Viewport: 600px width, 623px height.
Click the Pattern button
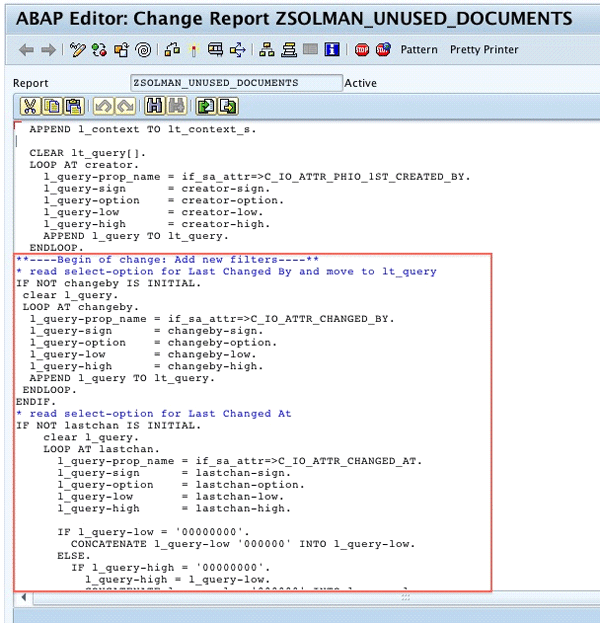pyautogui.click(x=419, y=50)
